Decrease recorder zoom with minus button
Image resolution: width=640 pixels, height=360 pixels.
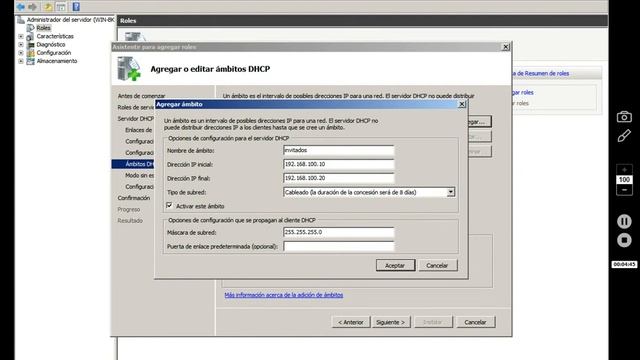(x=624, y=190)
